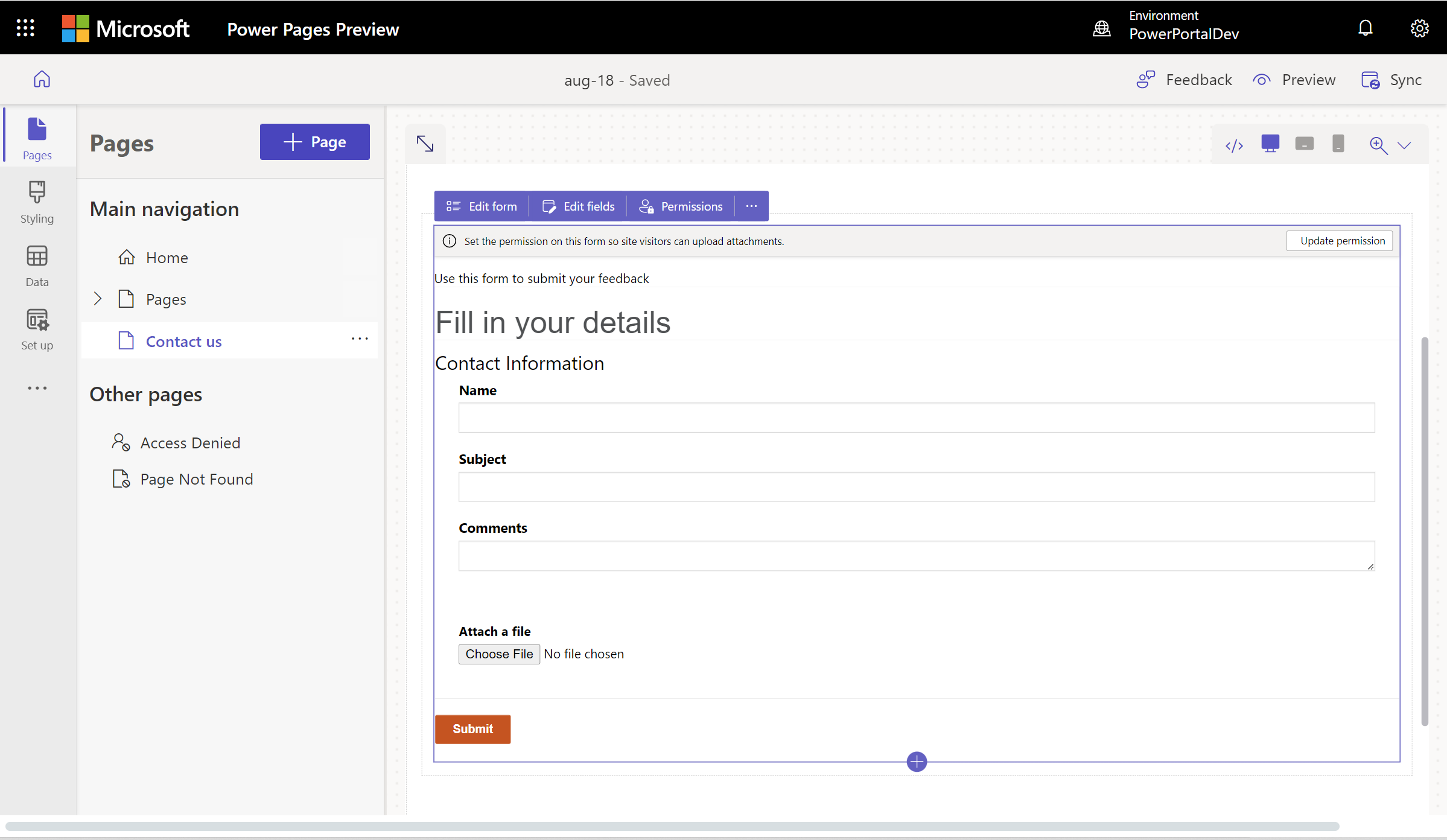Switch to tablet preview mode
1447x840 pixels.
click(1303, 144)
